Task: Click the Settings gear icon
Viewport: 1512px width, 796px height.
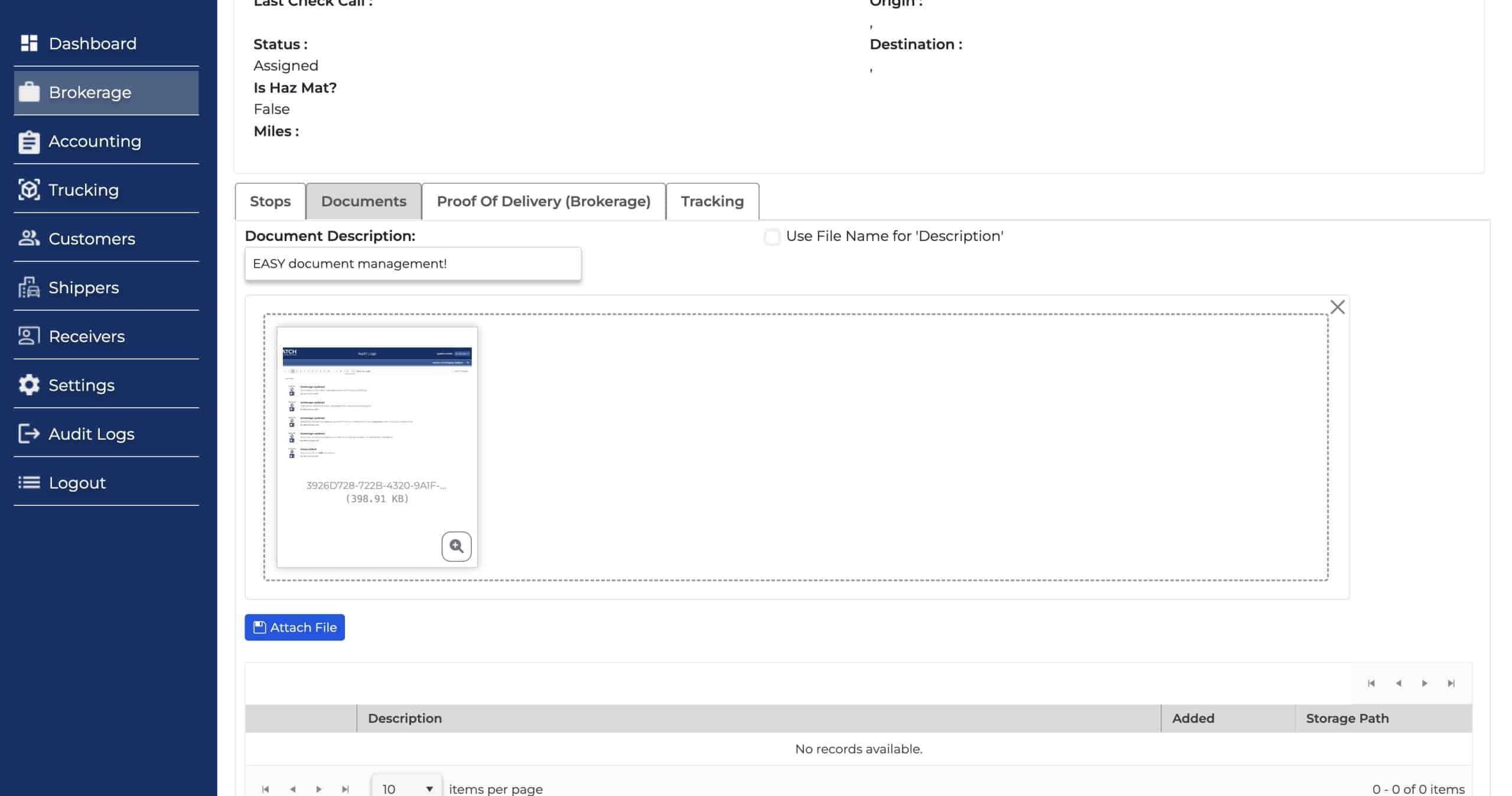Action: click(29, 385)
